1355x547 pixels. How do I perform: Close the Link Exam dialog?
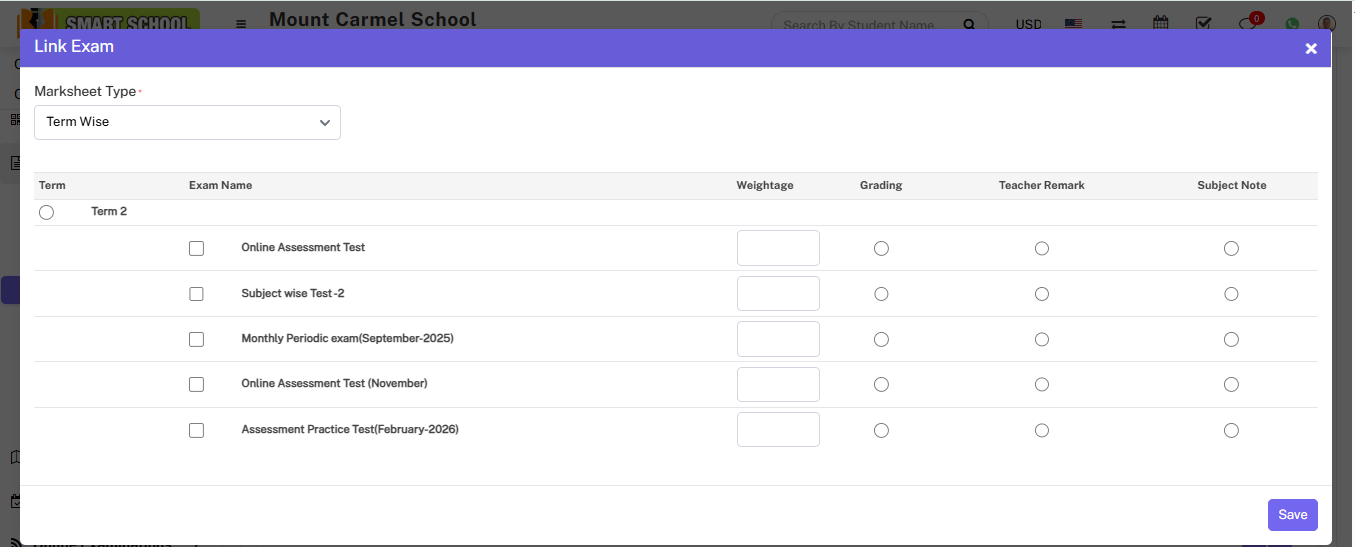pos(1311,48)
